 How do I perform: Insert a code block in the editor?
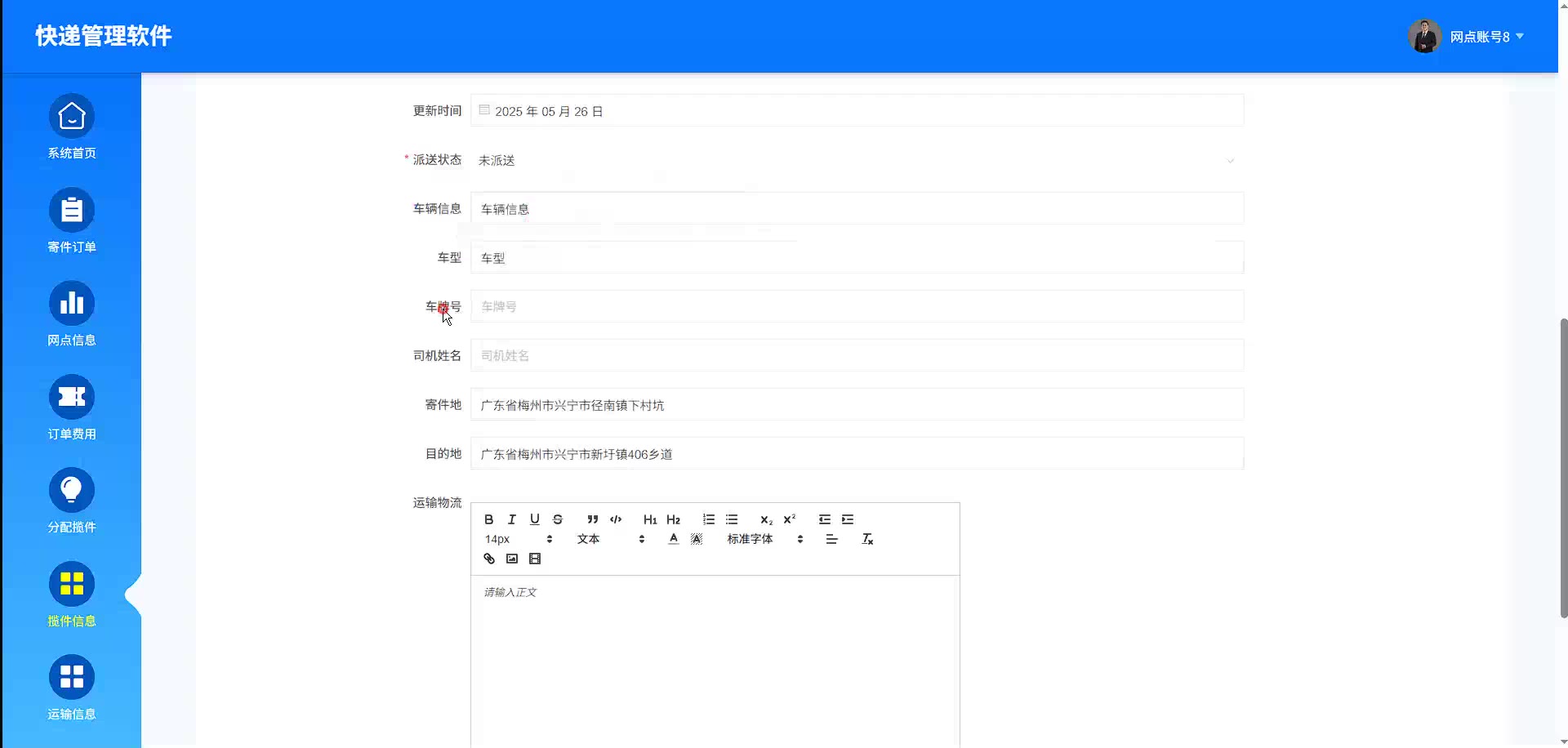click(616, 519)
